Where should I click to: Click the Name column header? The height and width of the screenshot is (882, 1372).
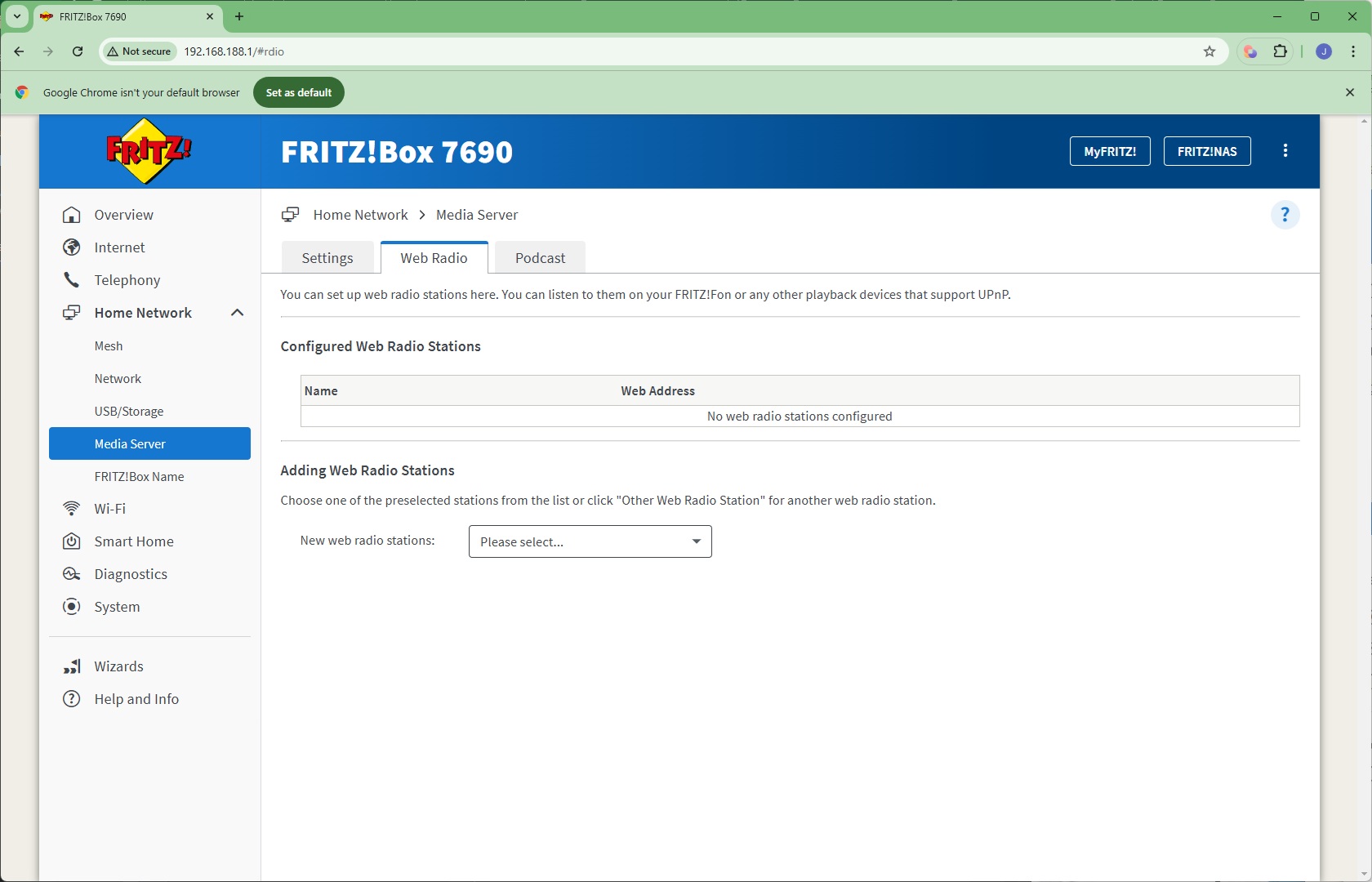(321, 391)
